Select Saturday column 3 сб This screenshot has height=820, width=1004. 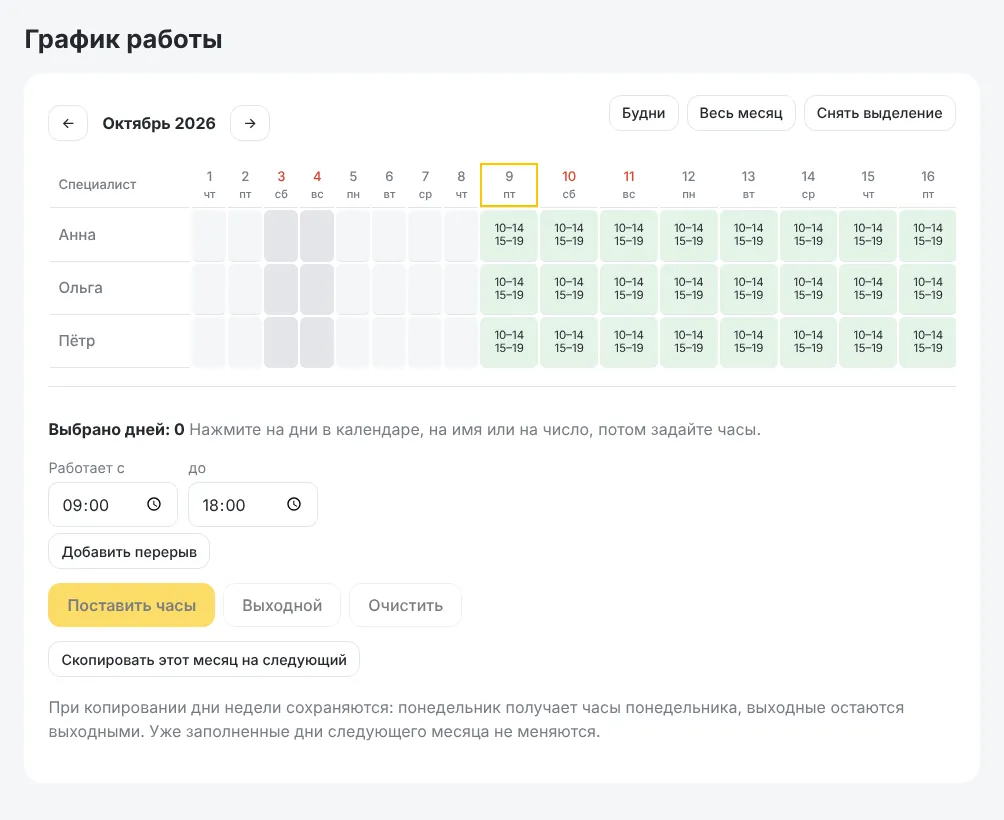[281, 184]
